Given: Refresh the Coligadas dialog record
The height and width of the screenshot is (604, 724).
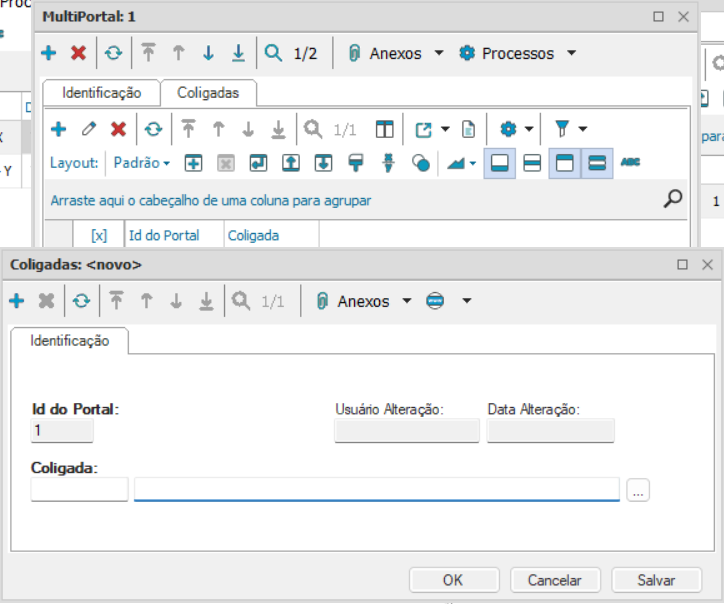Looking at the screenshot, I should coord(81,301).
